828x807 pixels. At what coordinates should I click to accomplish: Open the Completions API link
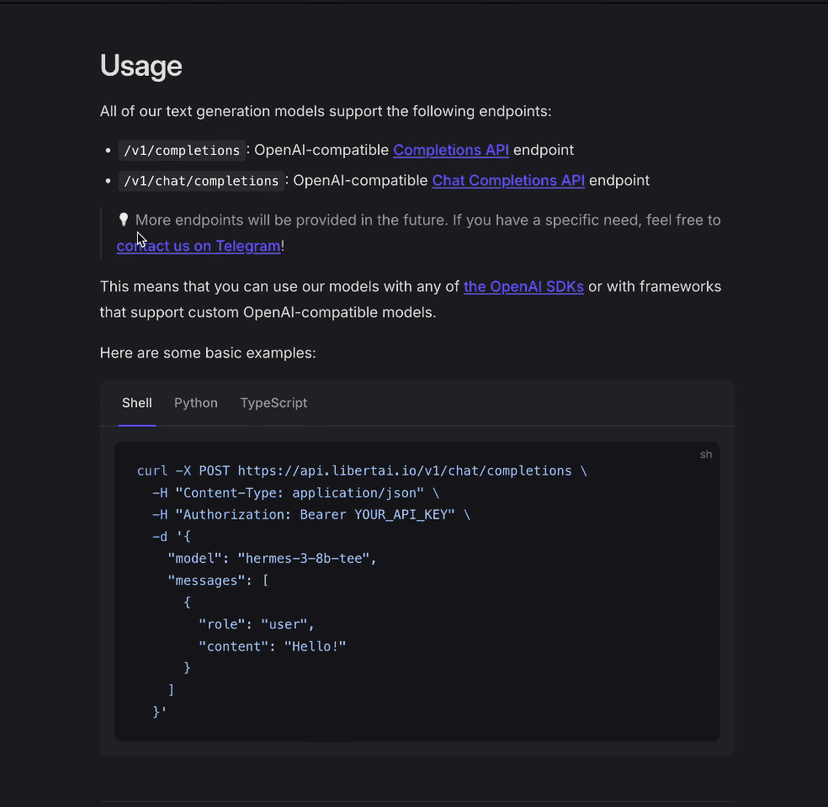tap(450, 150)
